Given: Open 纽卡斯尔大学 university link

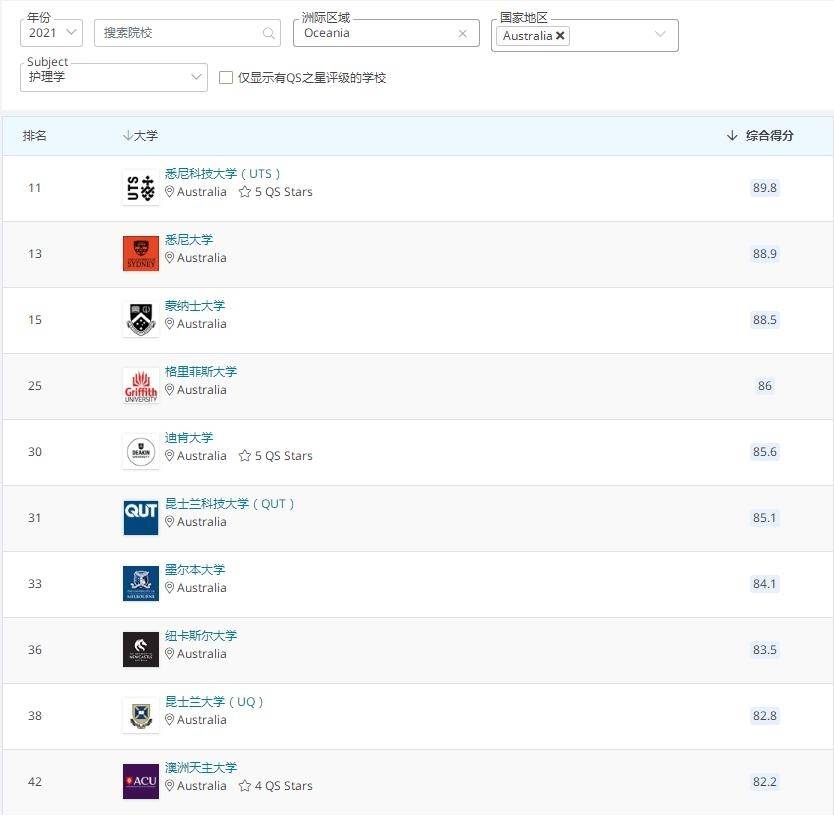Looking at the screenshot, I should pos(201,636).
